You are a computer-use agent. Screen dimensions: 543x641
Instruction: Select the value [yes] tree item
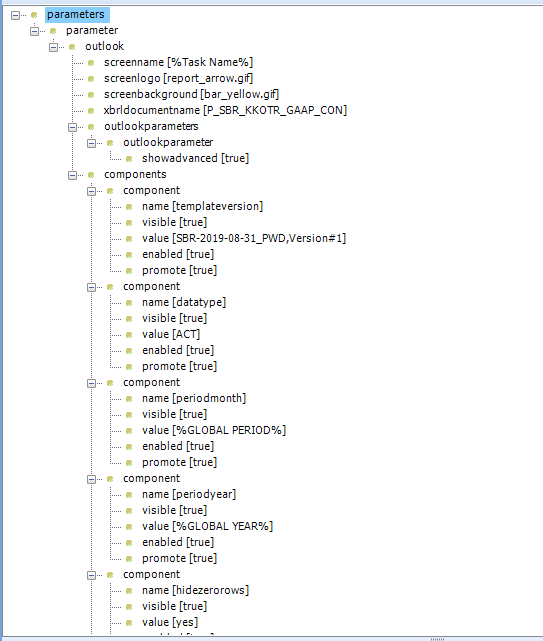tap(170, 622)
